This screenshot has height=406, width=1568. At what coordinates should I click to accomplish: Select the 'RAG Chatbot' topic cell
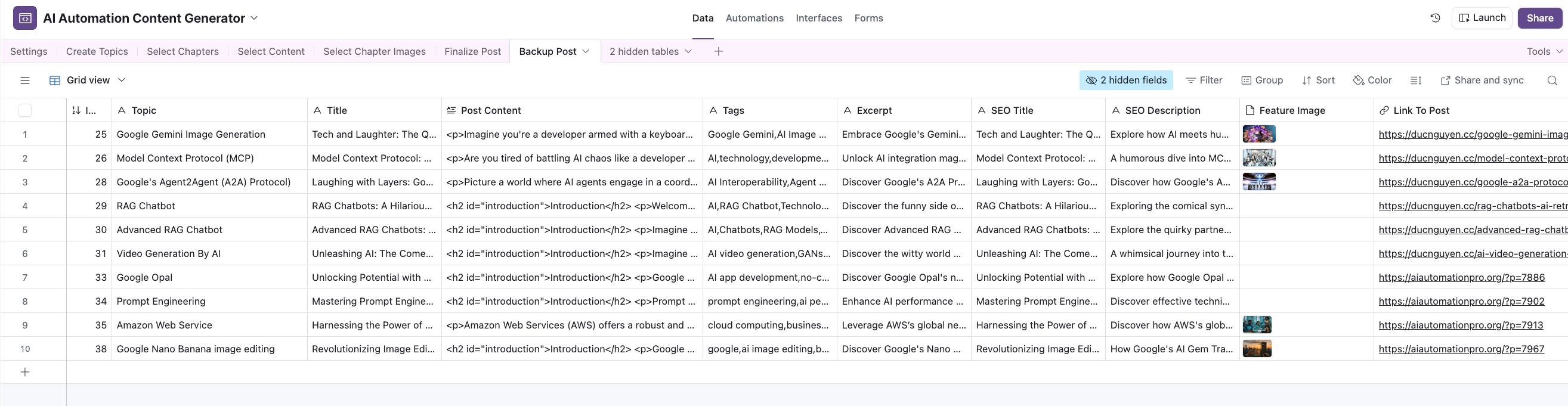[x=209, y=206]
